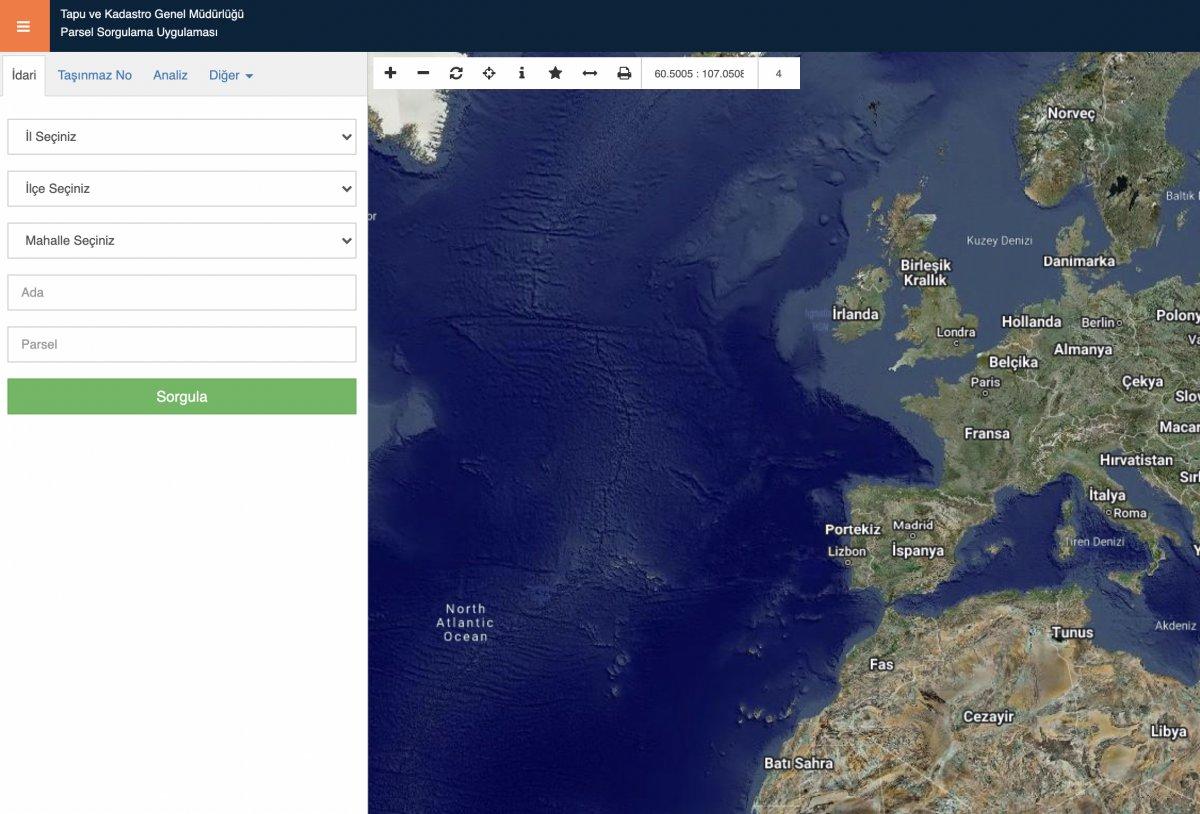Select the info query tool

[x=522, y=73]
